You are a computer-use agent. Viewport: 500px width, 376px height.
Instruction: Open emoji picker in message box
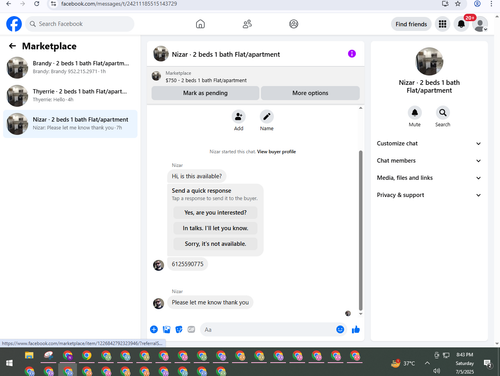(x=340, y=329)
